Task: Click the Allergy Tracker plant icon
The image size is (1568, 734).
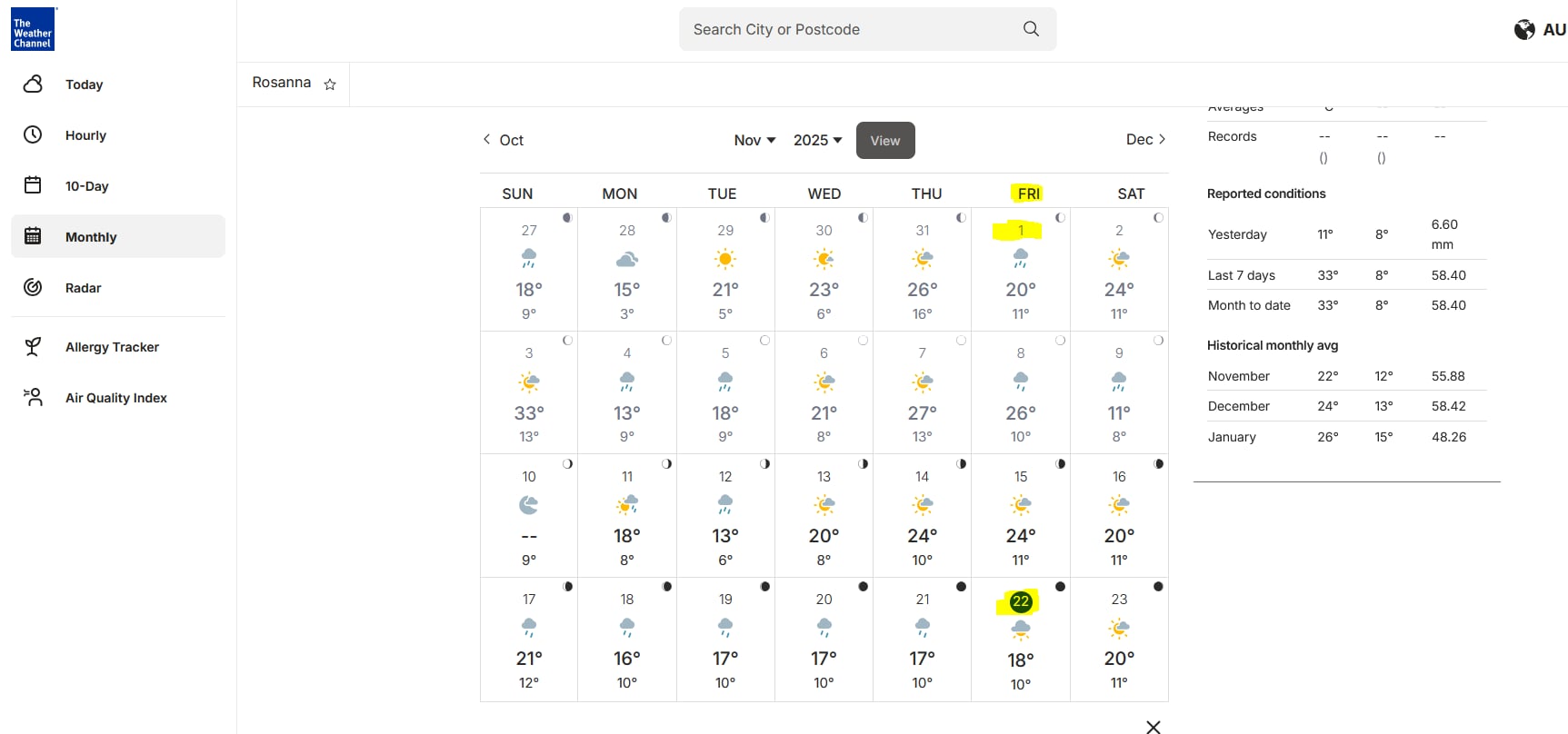Action: [33, 346]
